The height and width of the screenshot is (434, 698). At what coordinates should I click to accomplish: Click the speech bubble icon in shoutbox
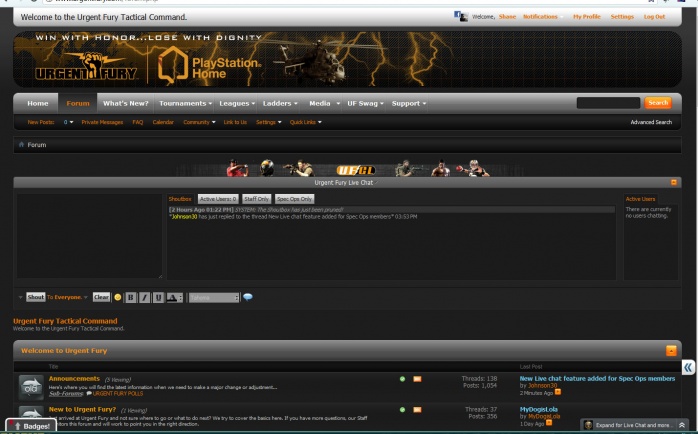[x=248, y=297]
